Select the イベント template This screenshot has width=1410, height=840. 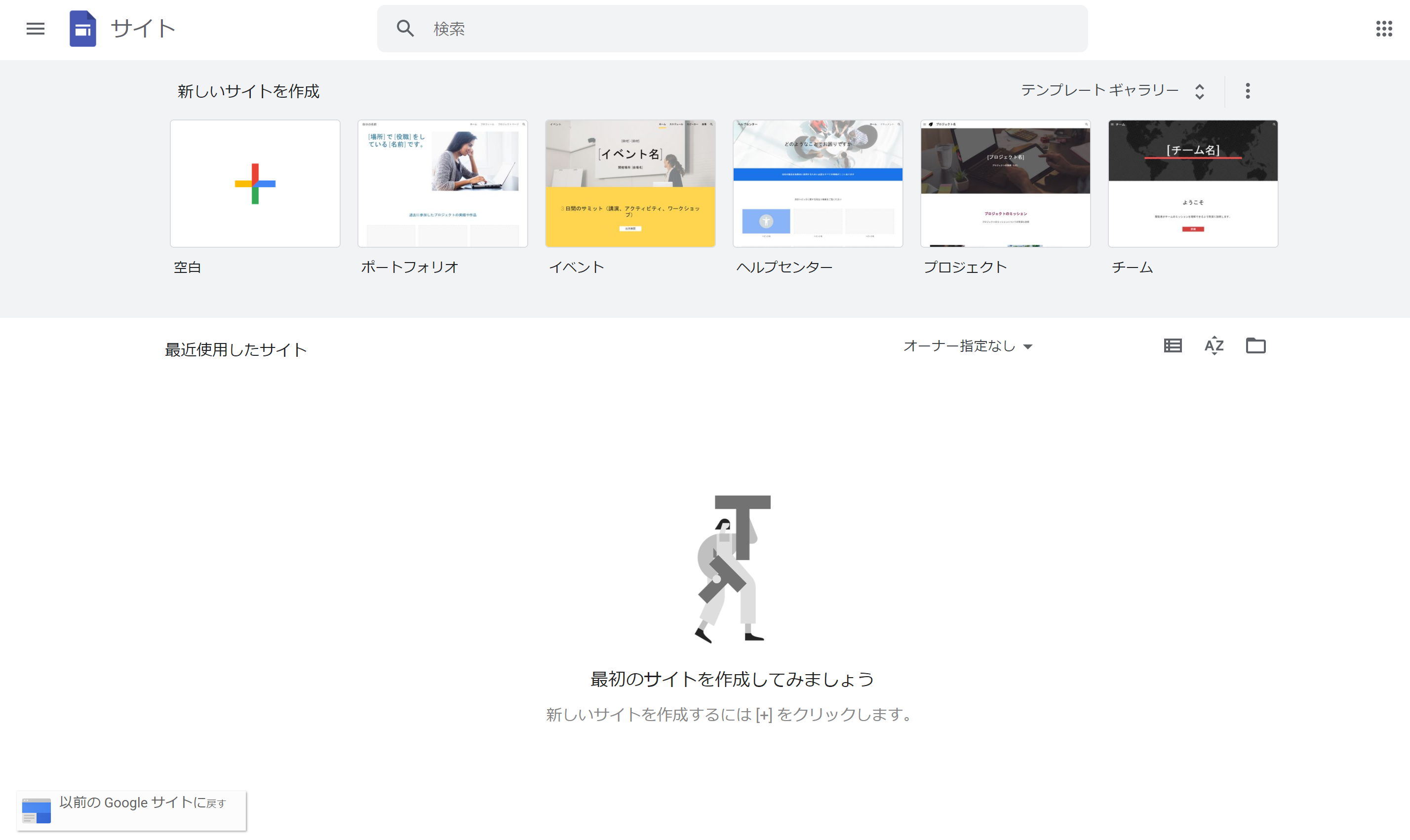[x=630, y=184]
